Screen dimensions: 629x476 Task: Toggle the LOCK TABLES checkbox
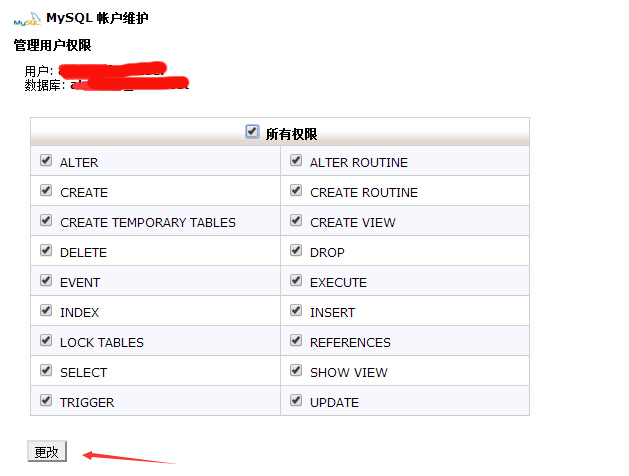pos(46,340)
